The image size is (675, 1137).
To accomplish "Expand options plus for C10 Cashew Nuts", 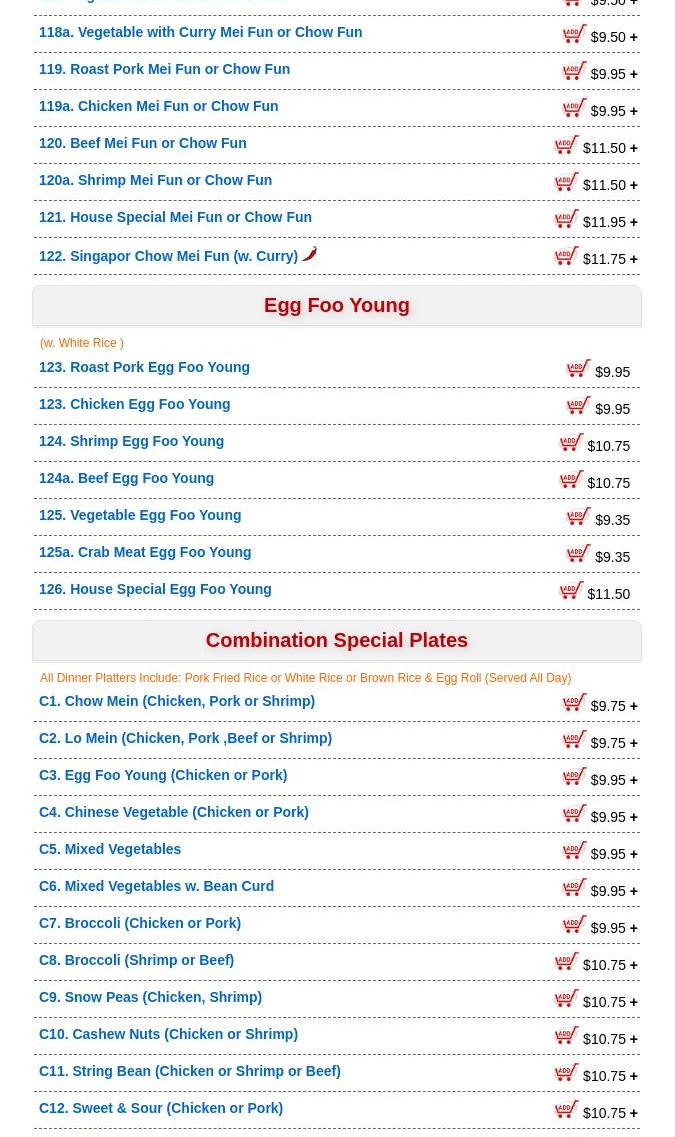I will coord(633,1039).
